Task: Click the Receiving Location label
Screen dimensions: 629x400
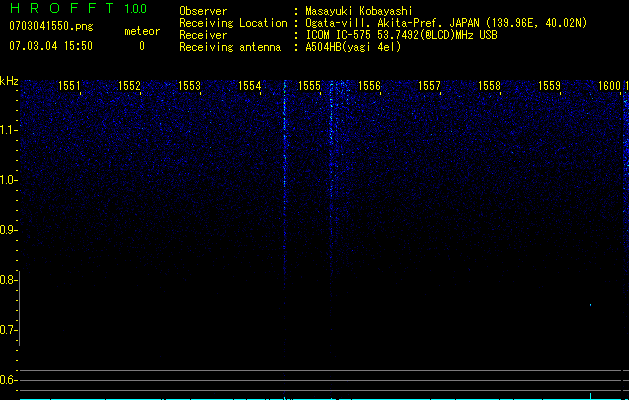Action: pos(233,23)
